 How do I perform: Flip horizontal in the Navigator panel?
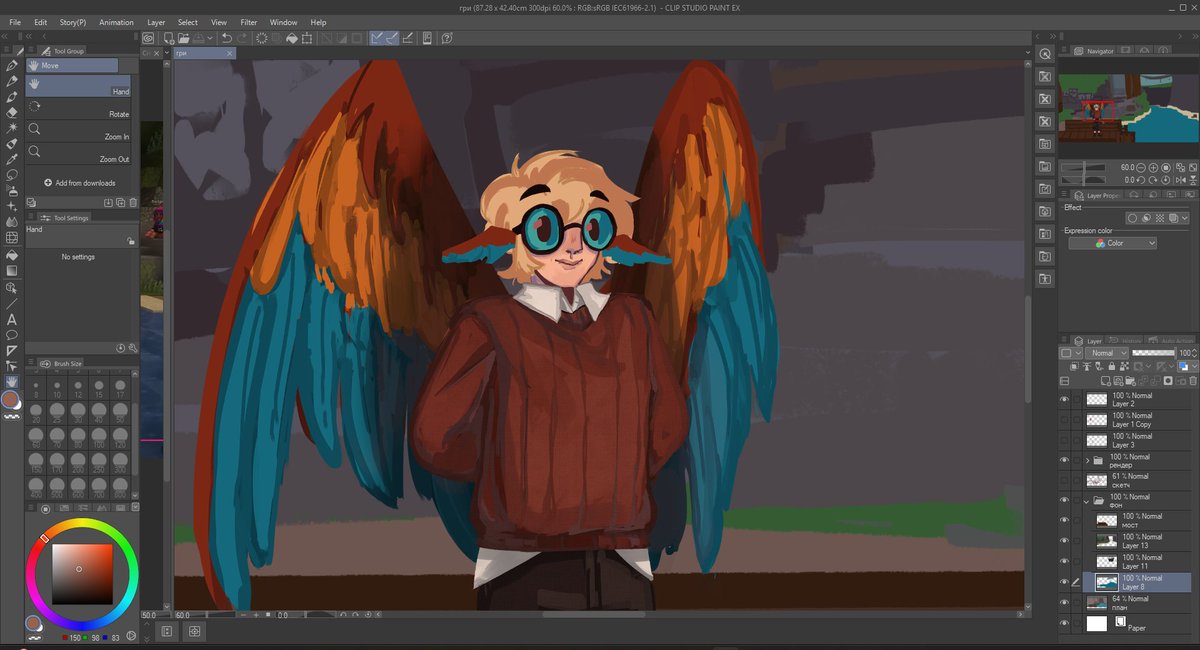[x=1179, y=179]
